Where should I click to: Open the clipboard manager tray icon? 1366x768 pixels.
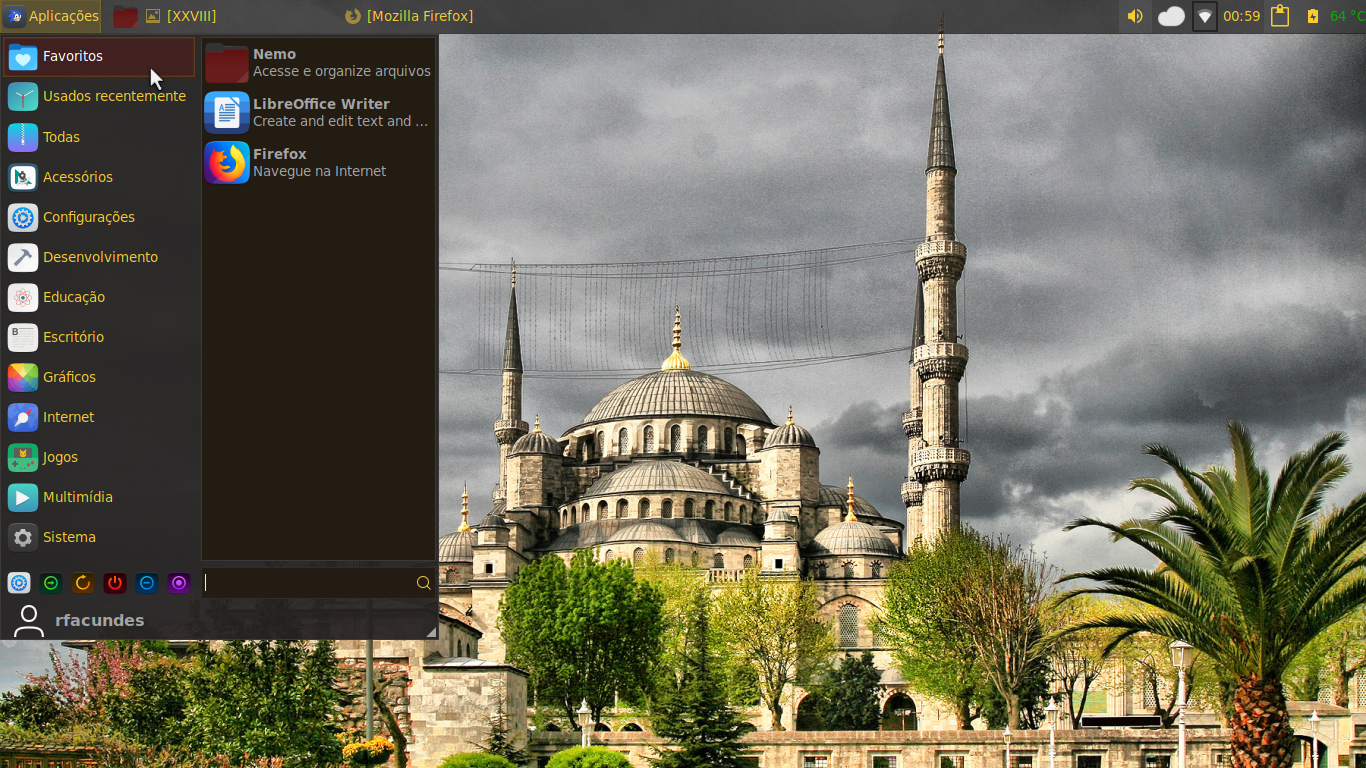1280,16
